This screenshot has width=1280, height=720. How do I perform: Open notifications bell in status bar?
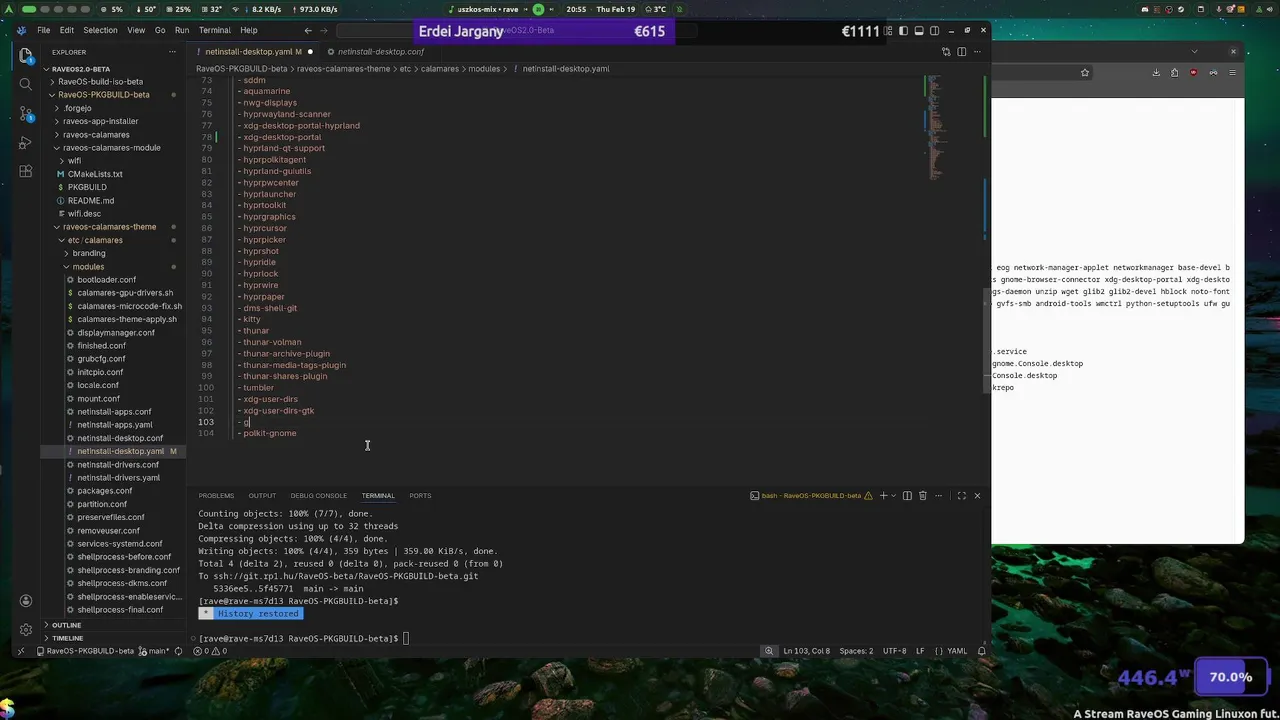981,651
